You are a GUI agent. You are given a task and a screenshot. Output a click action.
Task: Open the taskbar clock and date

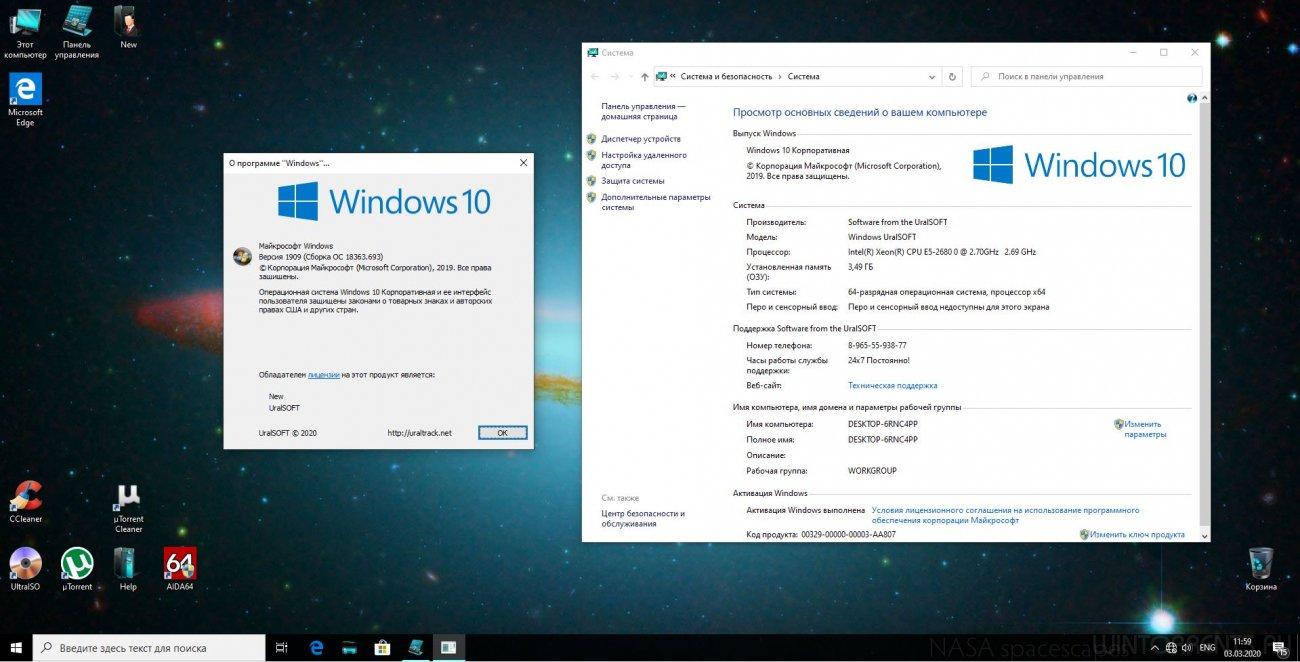point(1242,648)
